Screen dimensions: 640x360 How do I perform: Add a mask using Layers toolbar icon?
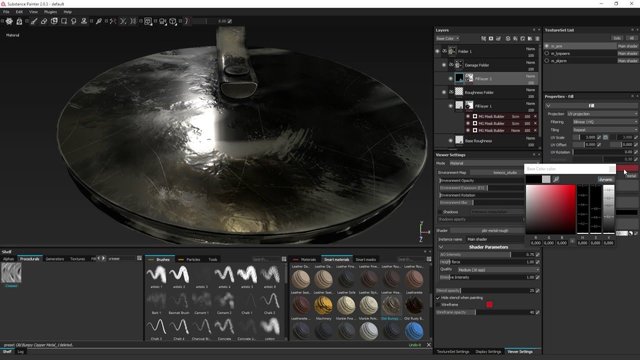491,38
